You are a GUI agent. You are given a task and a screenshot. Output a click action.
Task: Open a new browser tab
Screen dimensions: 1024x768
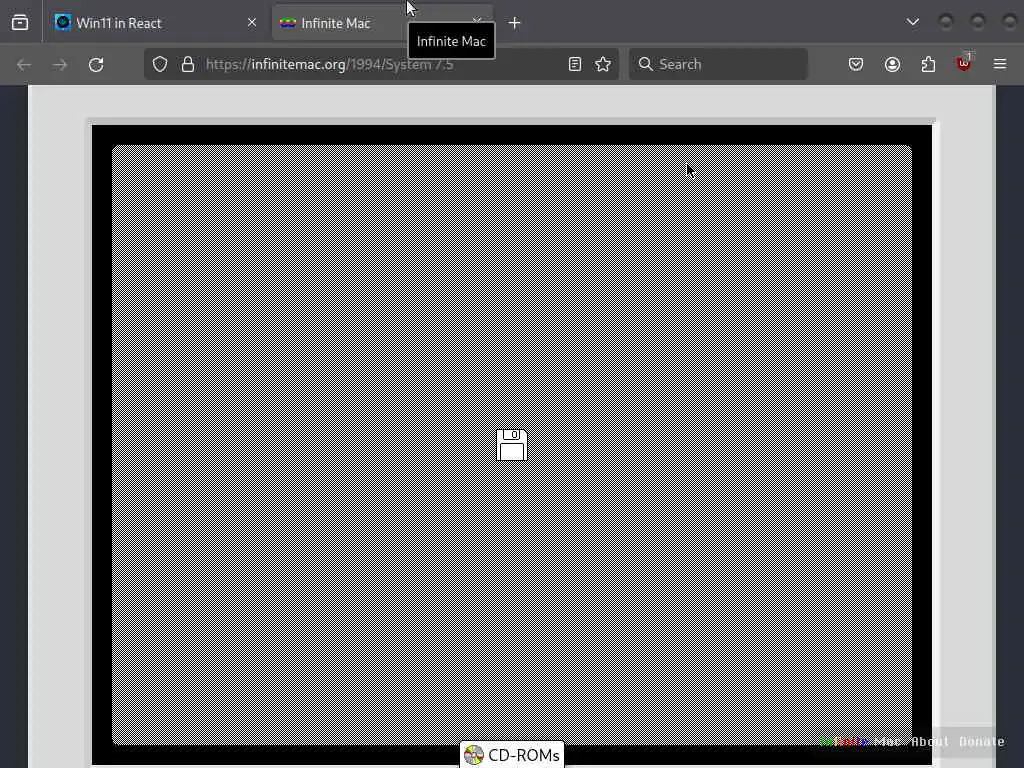(x=515, y=23)
